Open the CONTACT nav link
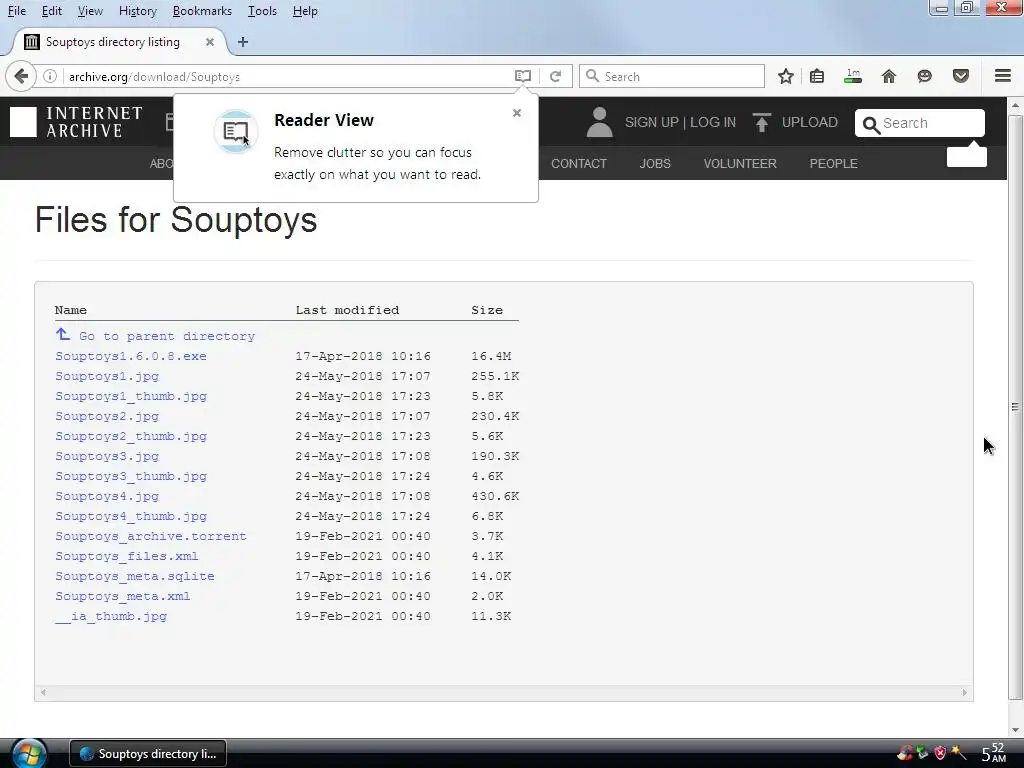The width and height of the screenshot is (1024, 768). pyautogui.click(x=579, y=163)
